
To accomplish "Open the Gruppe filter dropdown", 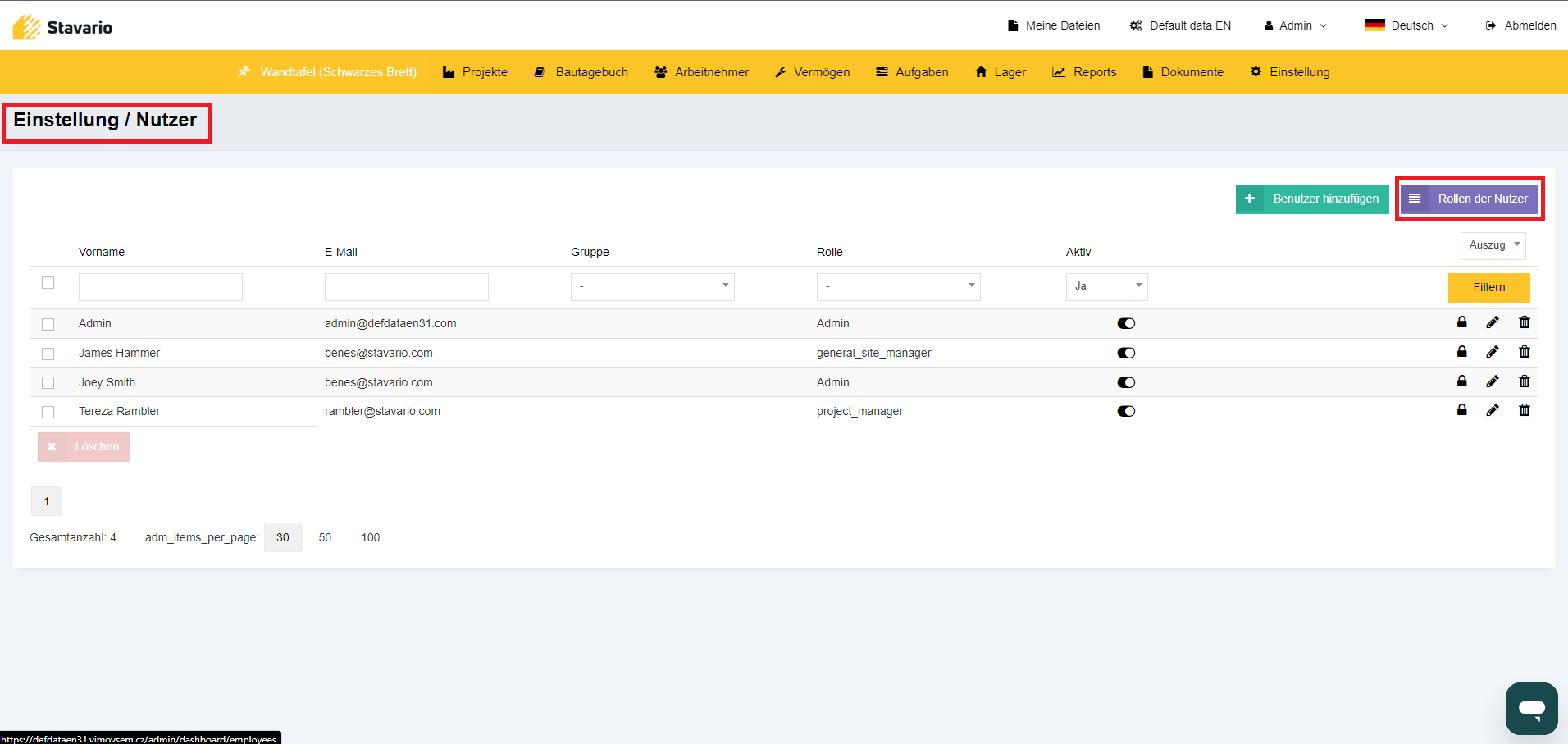I will click(653, 286).
